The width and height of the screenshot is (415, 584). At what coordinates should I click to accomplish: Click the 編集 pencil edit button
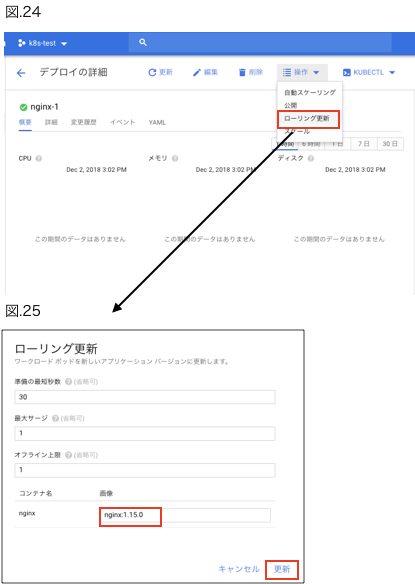point(205,72)
